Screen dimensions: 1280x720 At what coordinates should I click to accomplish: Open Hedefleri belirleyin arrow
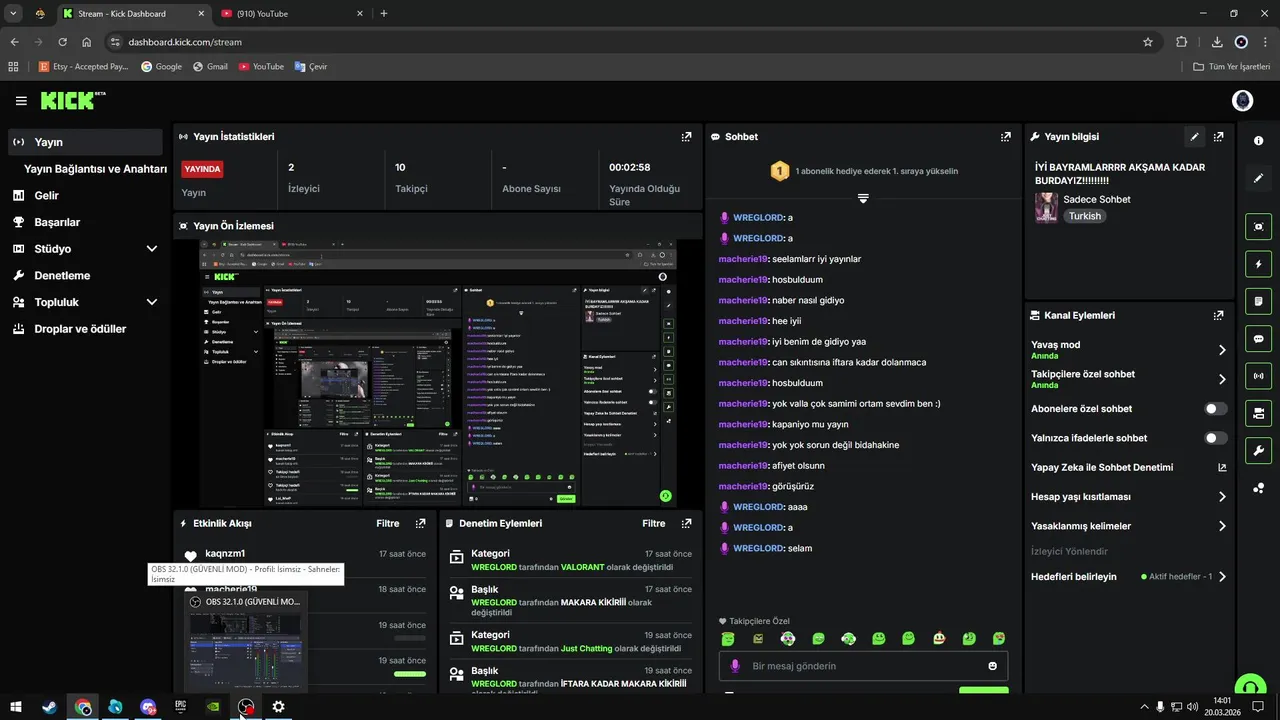[1222, 577]
